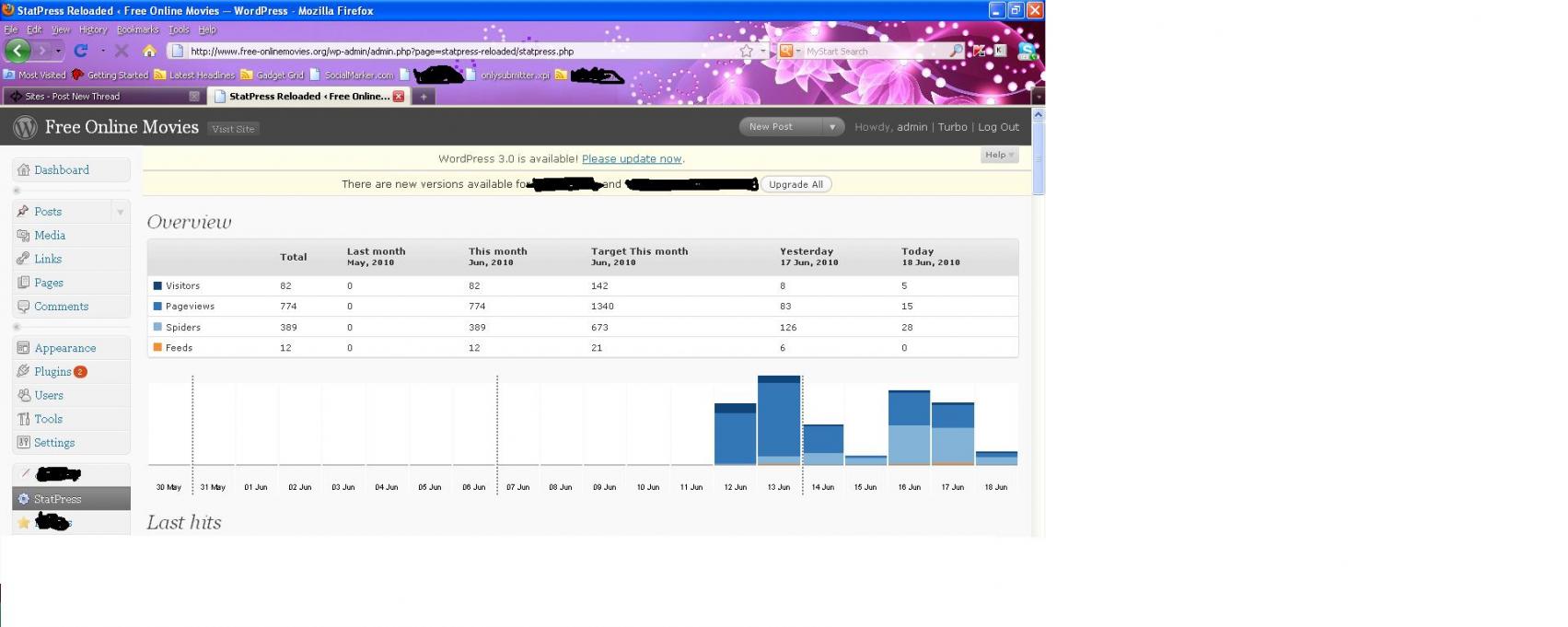
Task: Switch to the Sites - Post New Thread tab
Action: click(x=101, y=96)
